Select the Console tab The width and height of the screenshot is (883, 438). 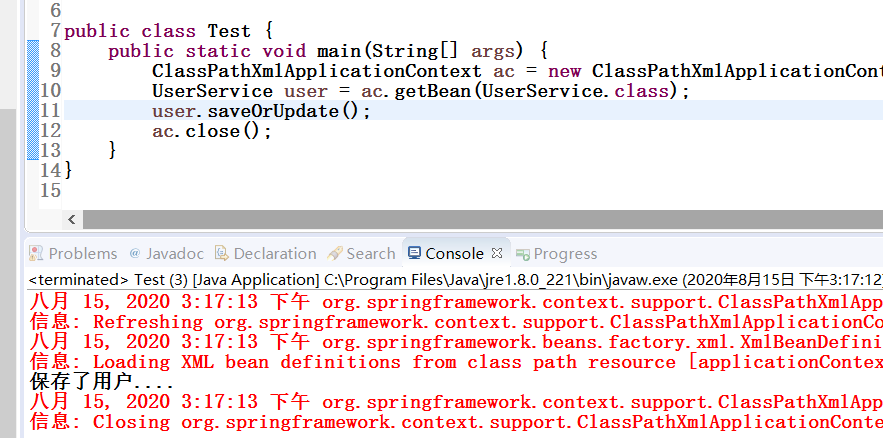454,254
